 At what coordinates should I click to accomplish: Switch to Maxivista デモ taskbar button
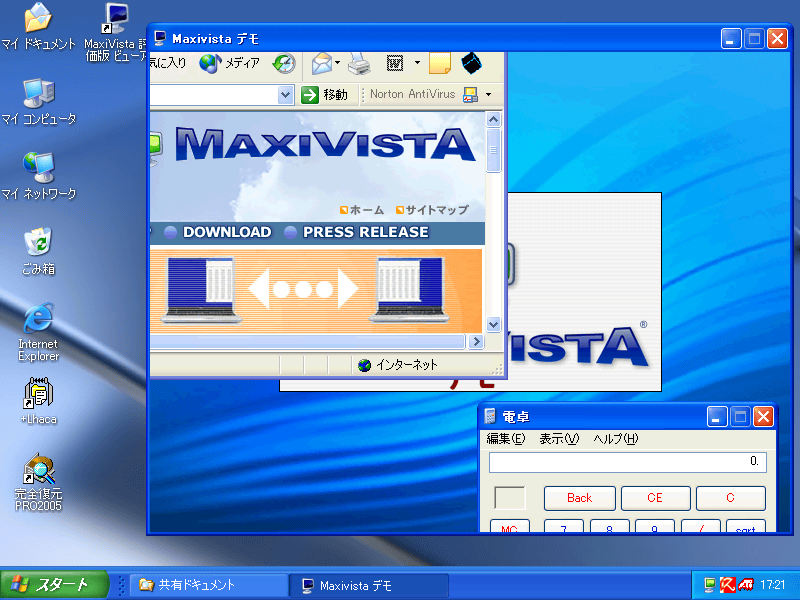(x=369, y=585)
